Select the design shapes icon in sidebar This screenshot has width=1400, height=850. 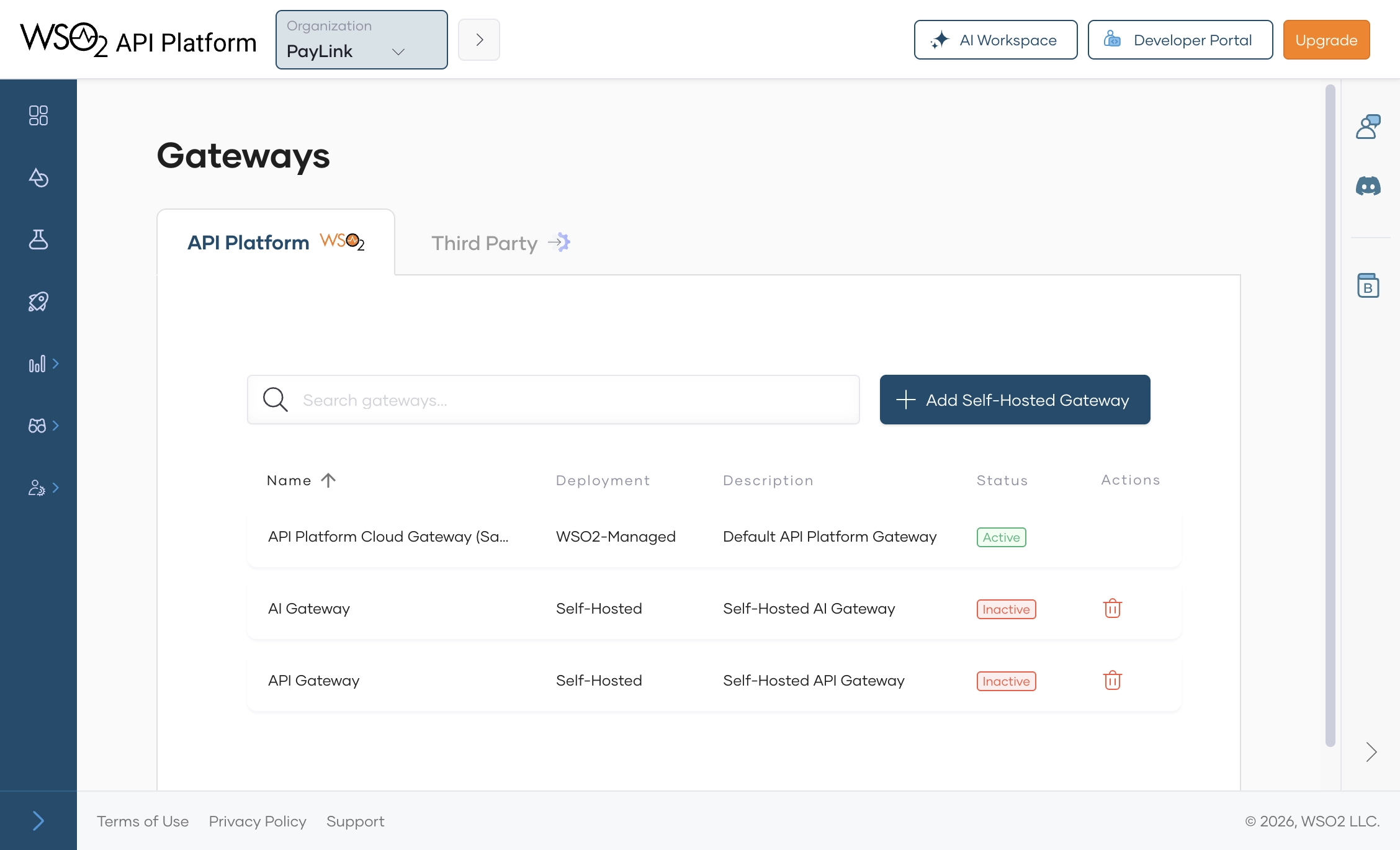click(x=38, y=177)
